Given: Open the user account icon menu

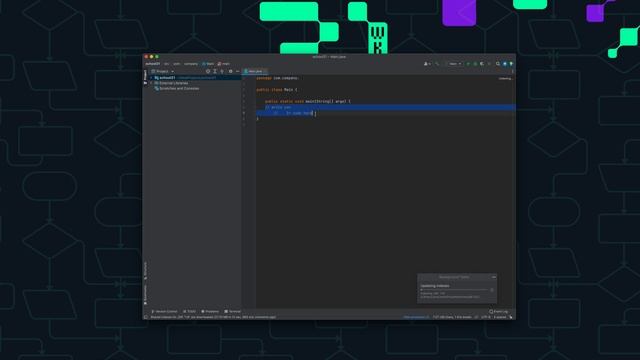Looking at the screenshot, I should coord(427,64).
